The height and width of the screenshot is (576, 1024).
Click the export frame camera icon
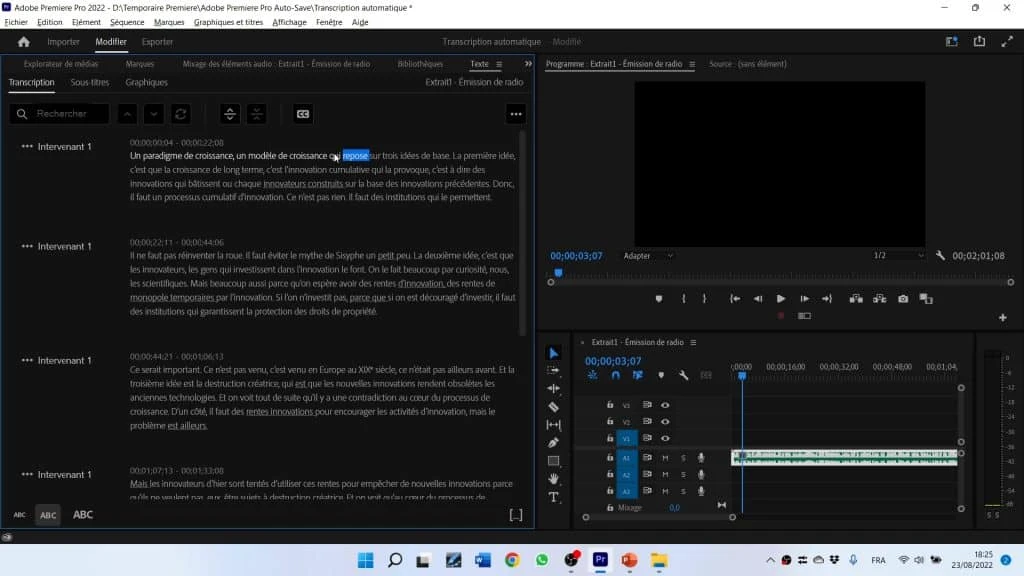[x=903, y=298]
